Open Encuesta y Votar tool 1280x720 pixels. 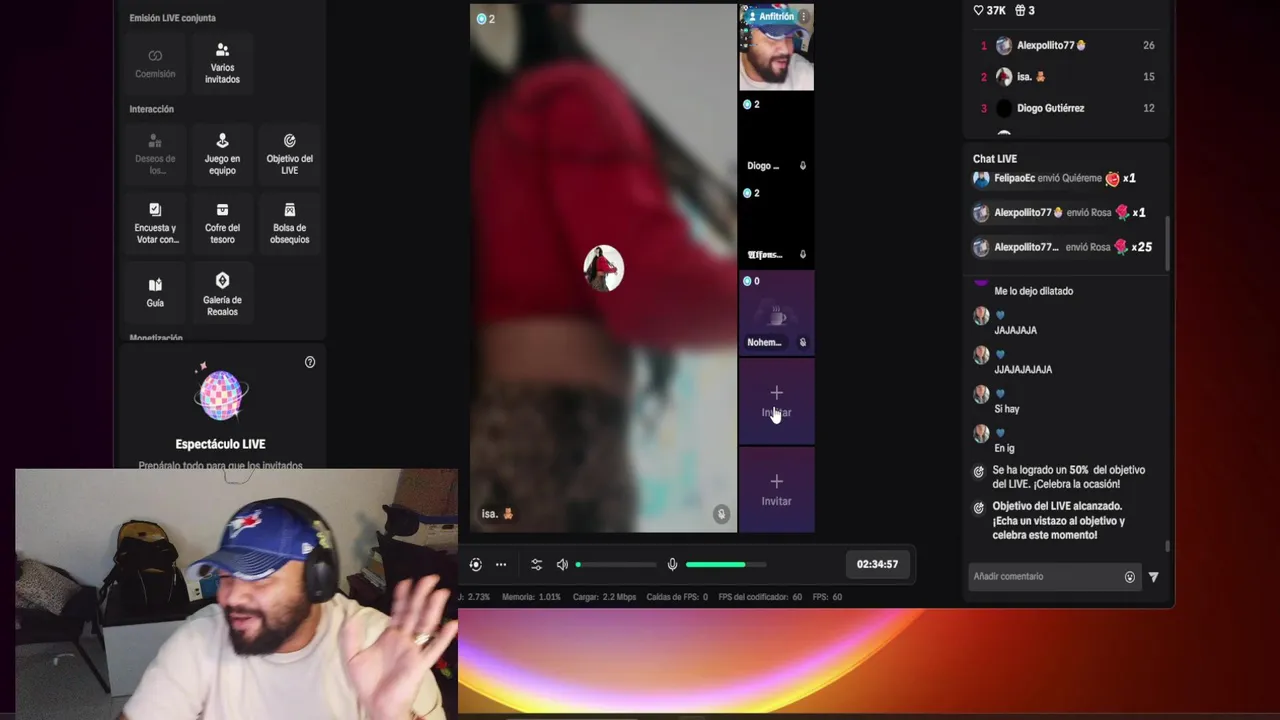pyautogui.click(x=155, y=222)
